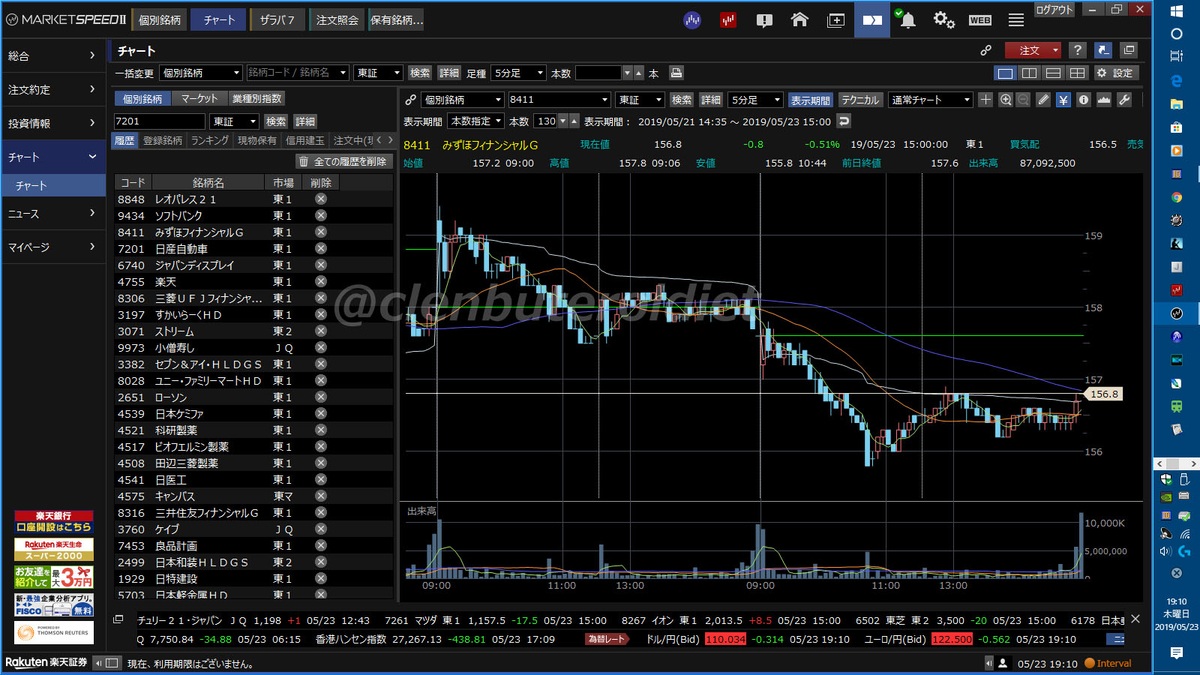Select single chart layout
This screenshot has height=675, width=1200.
point(1005,73)
